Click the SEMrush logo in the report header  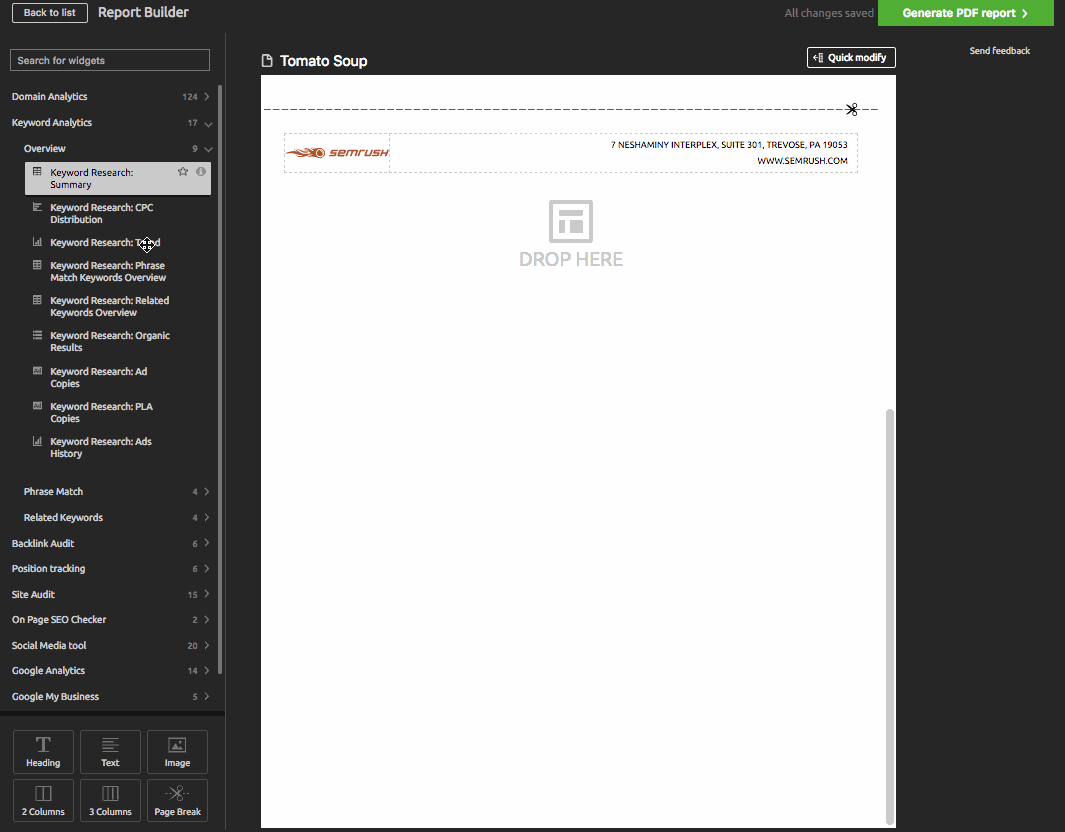tap(337, 153)
